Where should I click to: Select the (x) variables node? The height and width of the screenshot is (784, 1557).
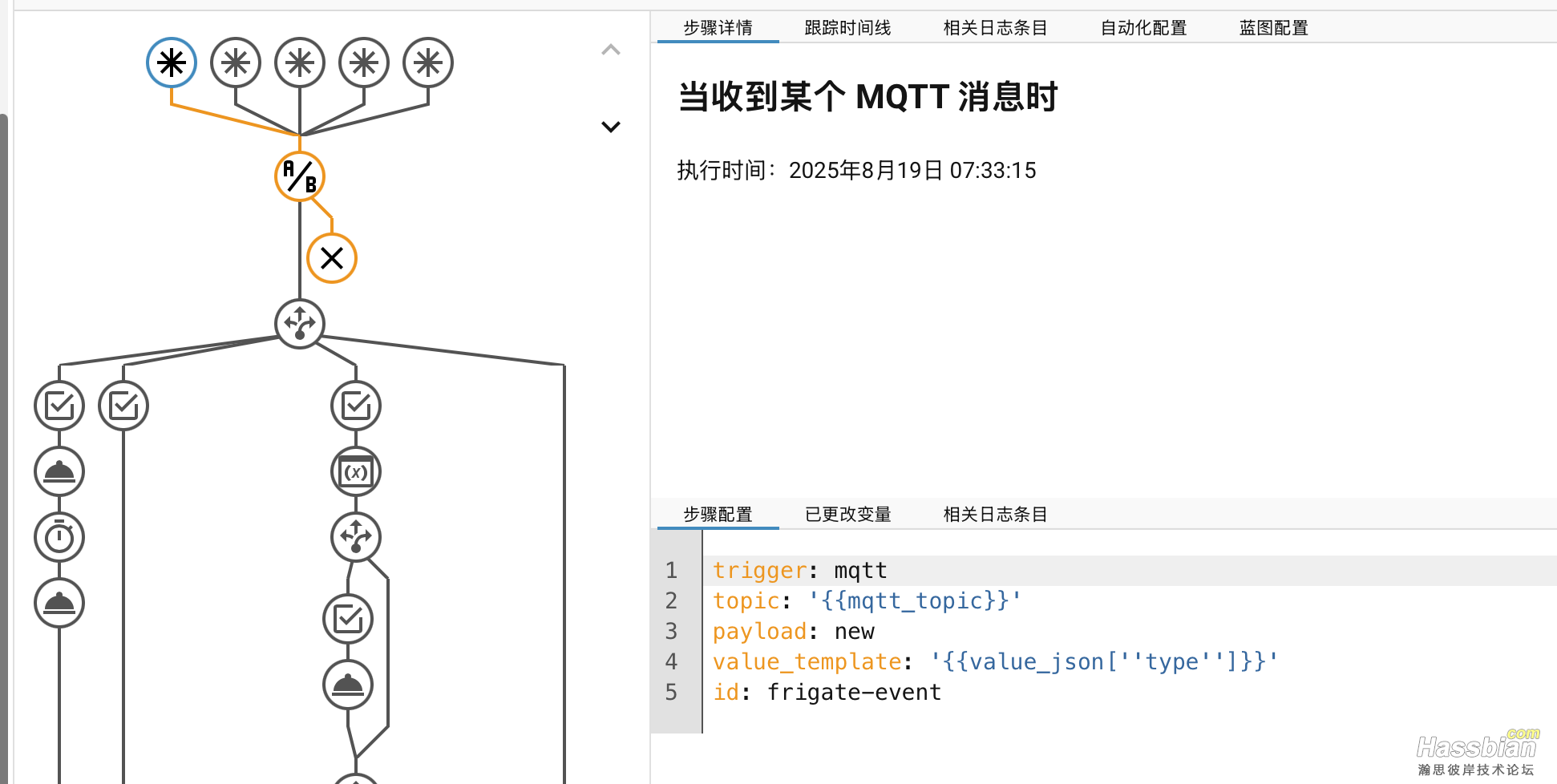[356, 471]
